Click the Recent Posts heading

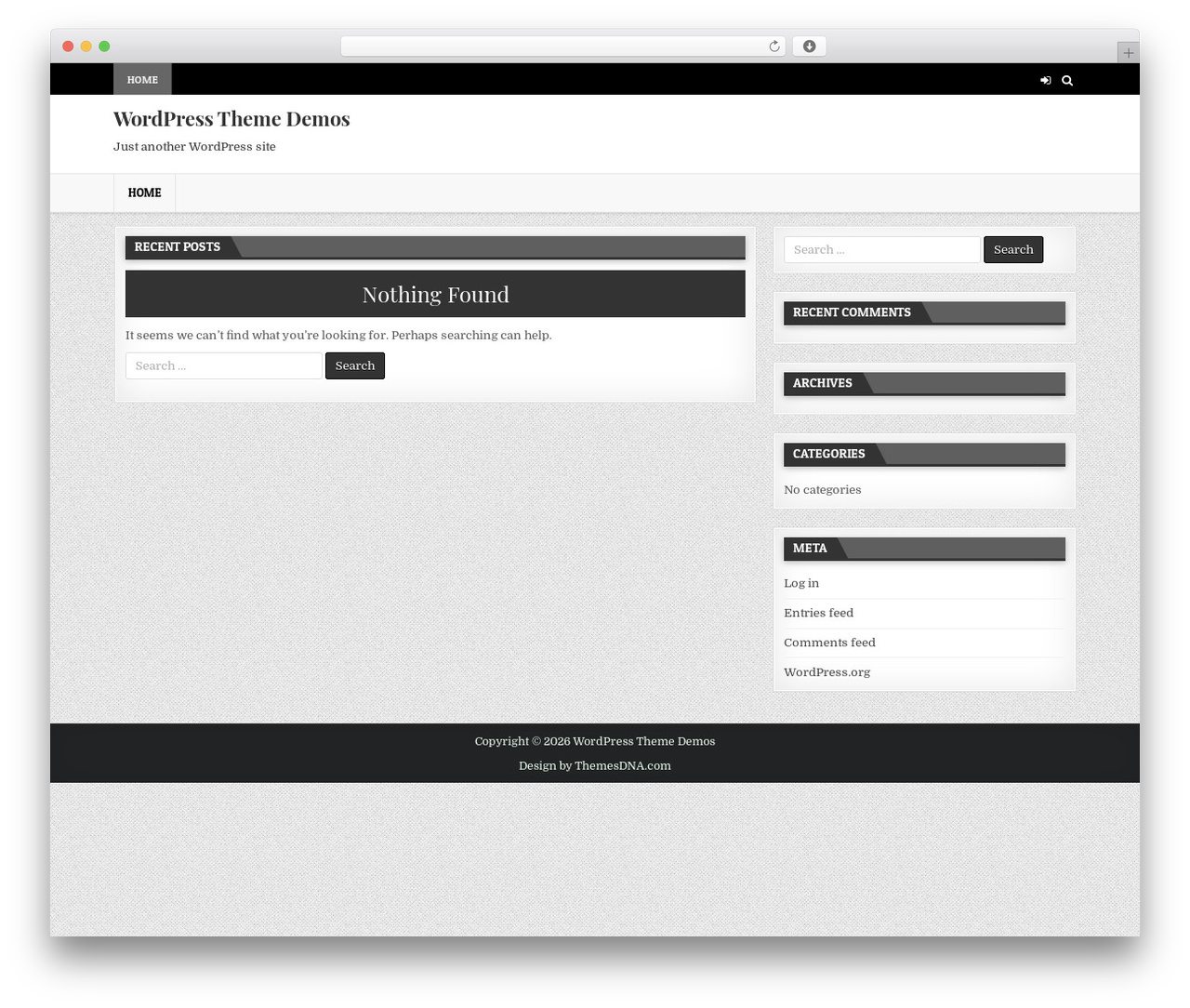click(178, 246)
